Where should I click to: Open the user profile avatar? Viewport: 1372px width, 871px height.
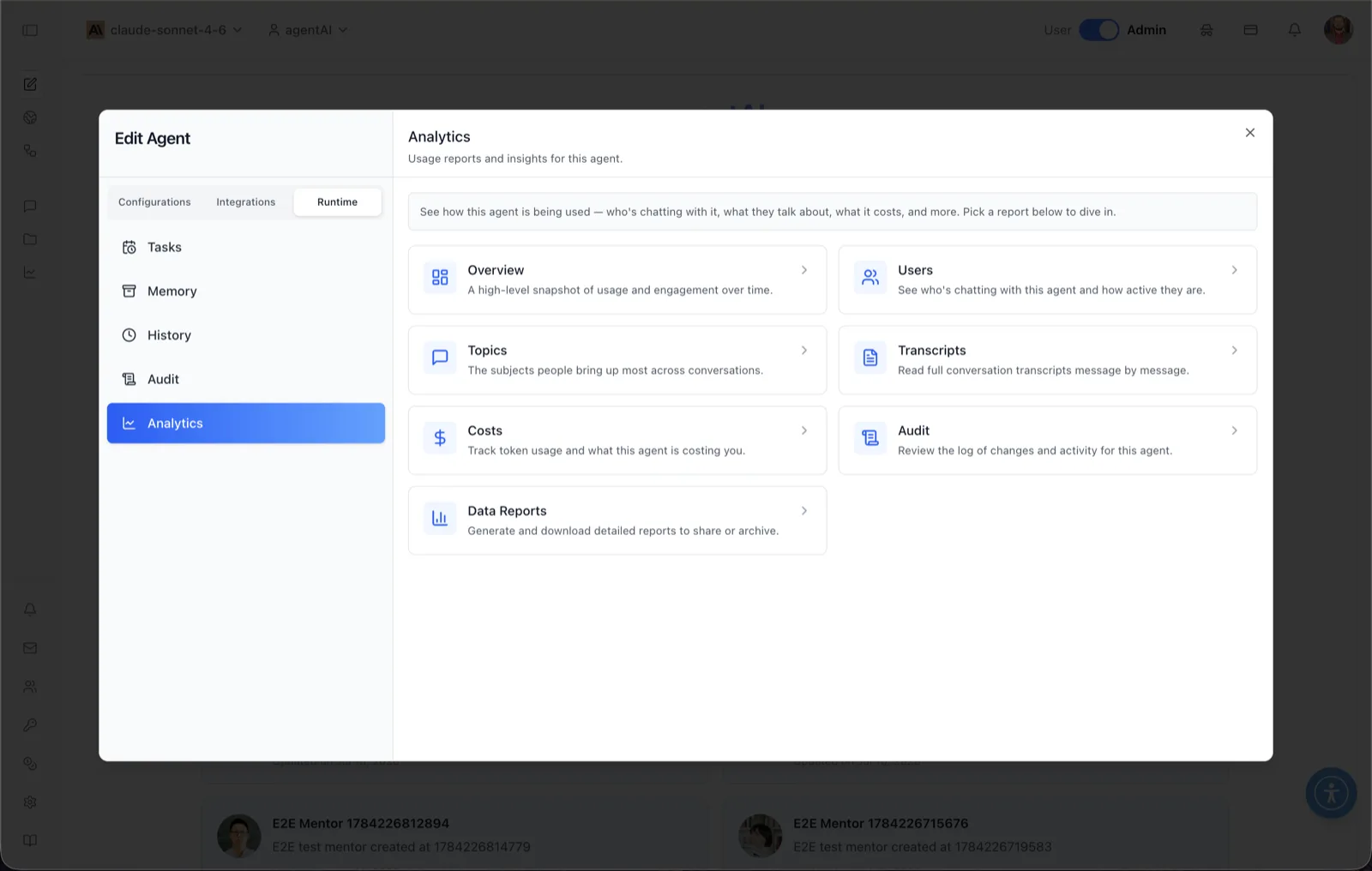1338,30
